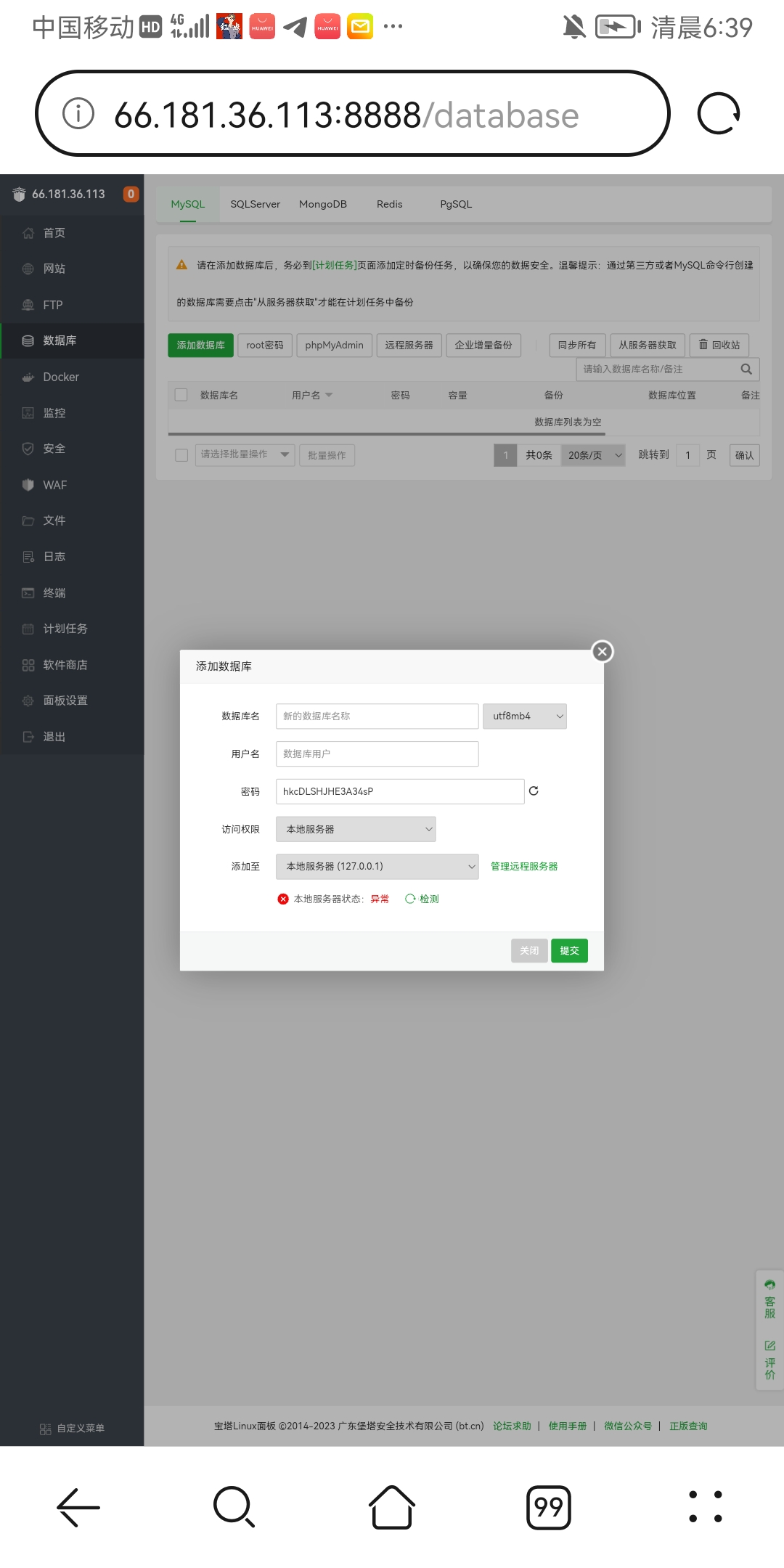The width and height of the screenshot is (784, 1568).
Task: Click the 检测 link to check server
Action: (422, 899)
